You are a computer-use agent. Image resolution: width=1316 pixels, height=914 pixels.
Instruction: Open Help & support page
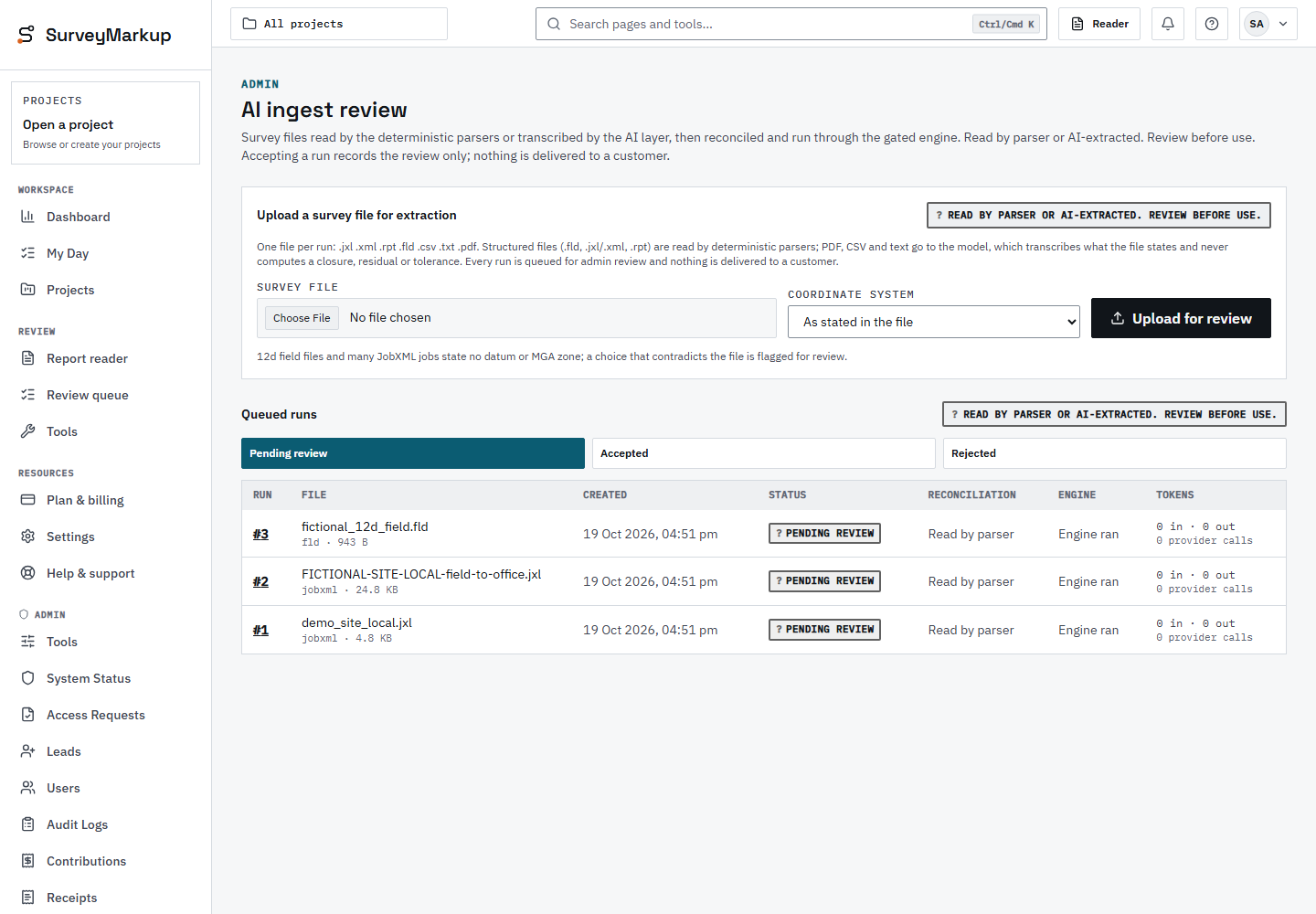[105, 573]
